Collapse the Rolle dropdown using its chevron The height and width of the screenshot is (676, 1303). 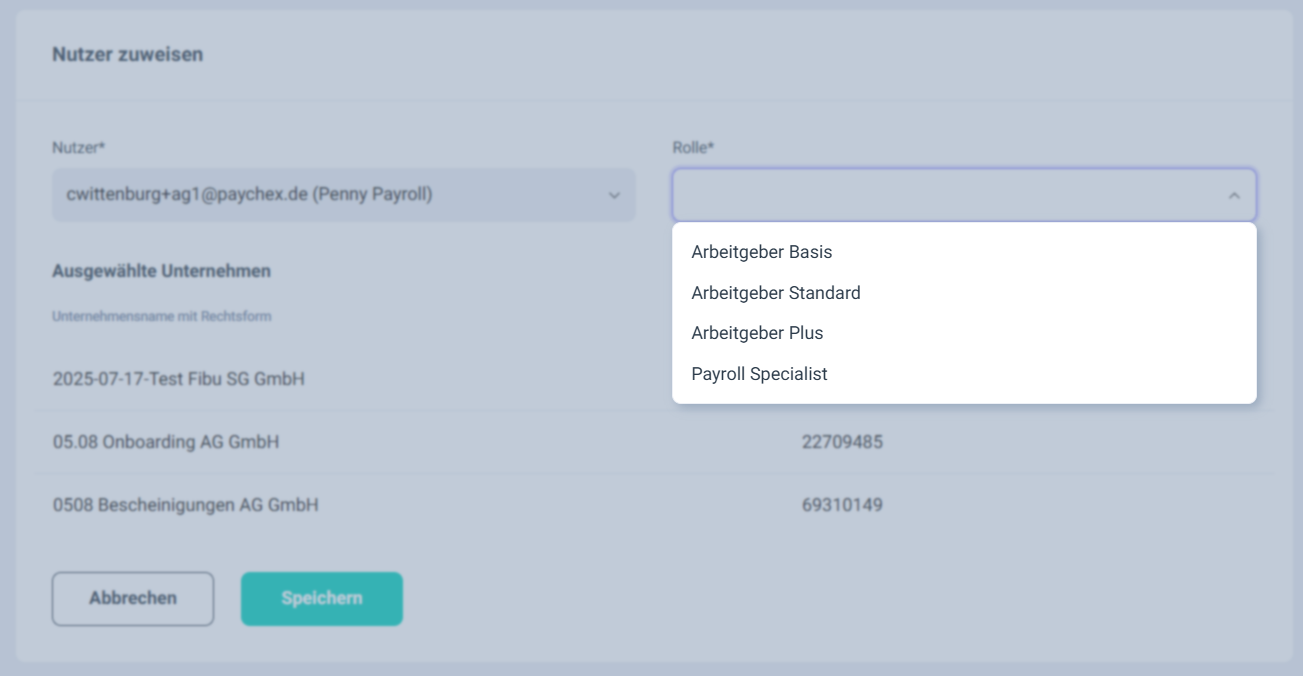[x=1234, y=195]
